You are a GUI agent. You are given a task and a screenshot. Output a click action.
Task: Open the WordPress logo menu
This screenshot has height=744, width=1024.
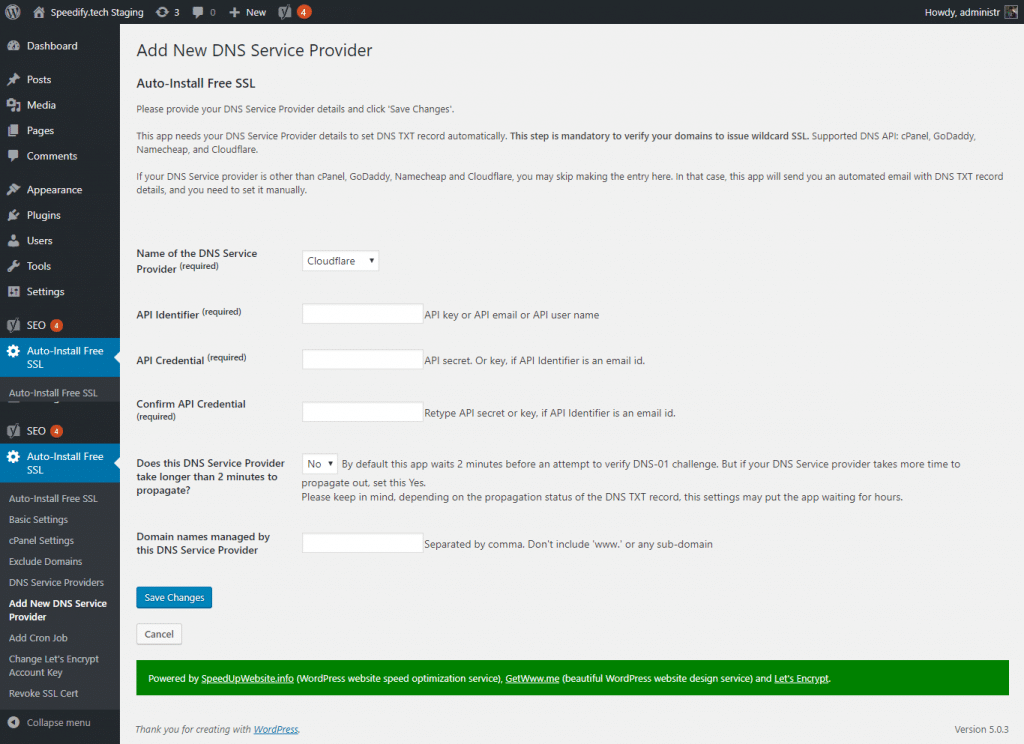point(12,12)
